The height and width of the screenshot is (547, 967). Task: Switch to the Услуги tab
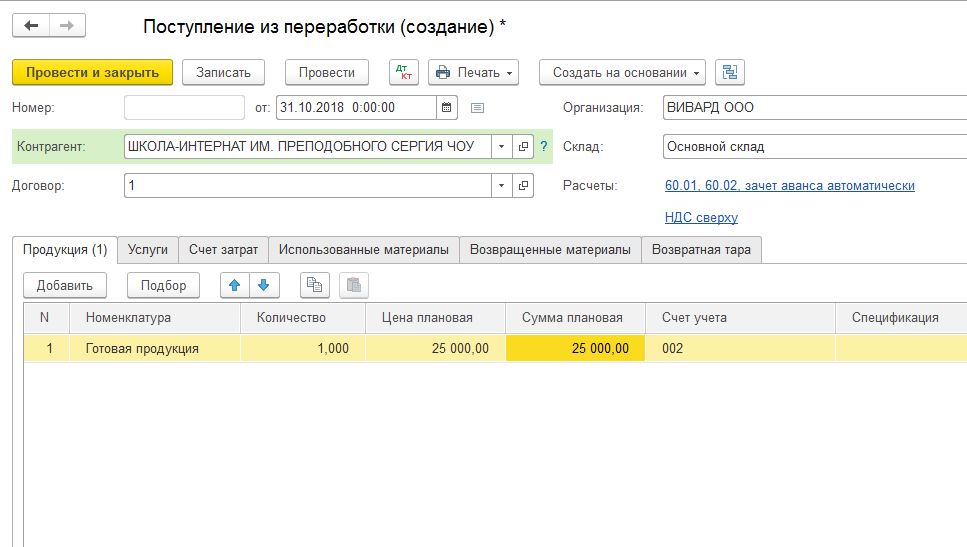pyautogui.click(x=147, y=250)
